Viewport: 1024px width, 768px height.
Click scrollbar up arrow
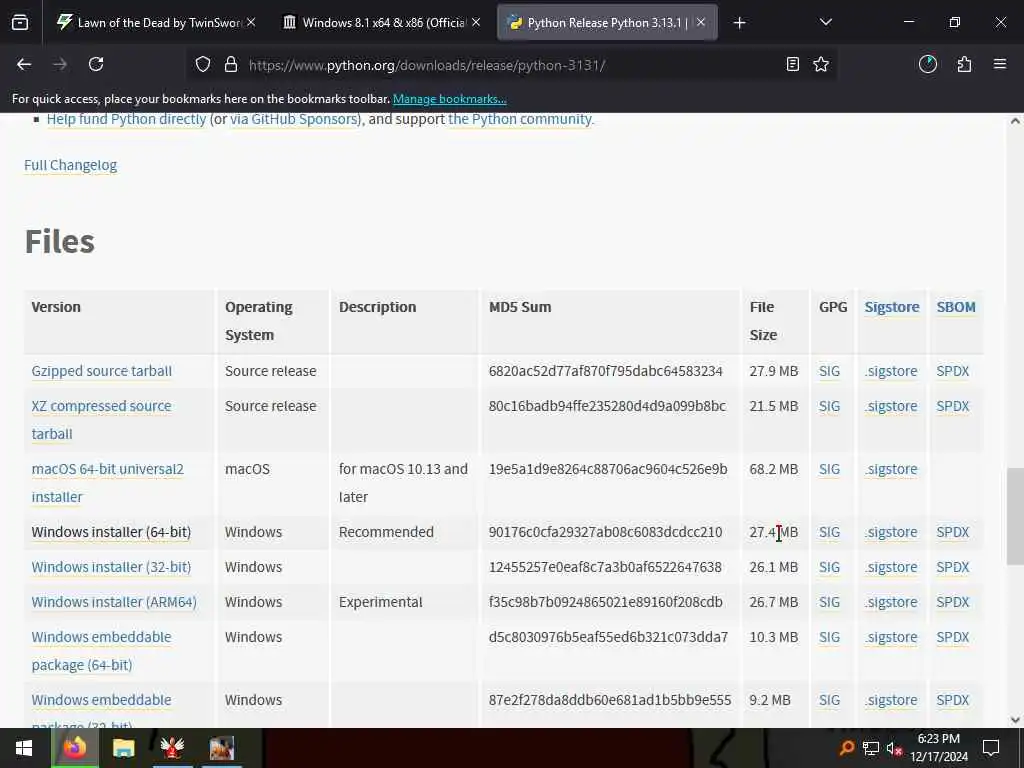(x=1015, y=121)
